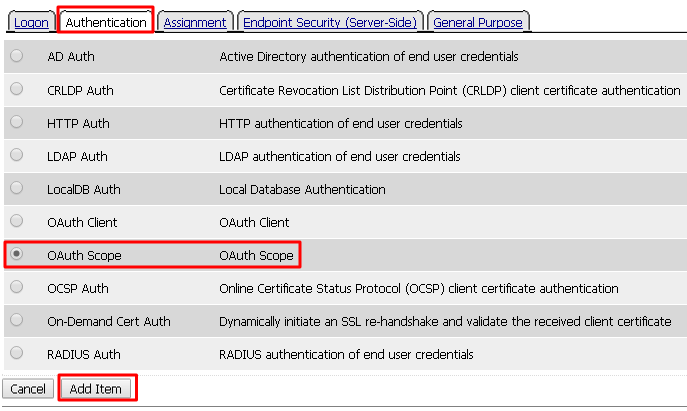Select the OAuth Client radio button
Screen dimensions: 687x411
click(x=17, y=221)
